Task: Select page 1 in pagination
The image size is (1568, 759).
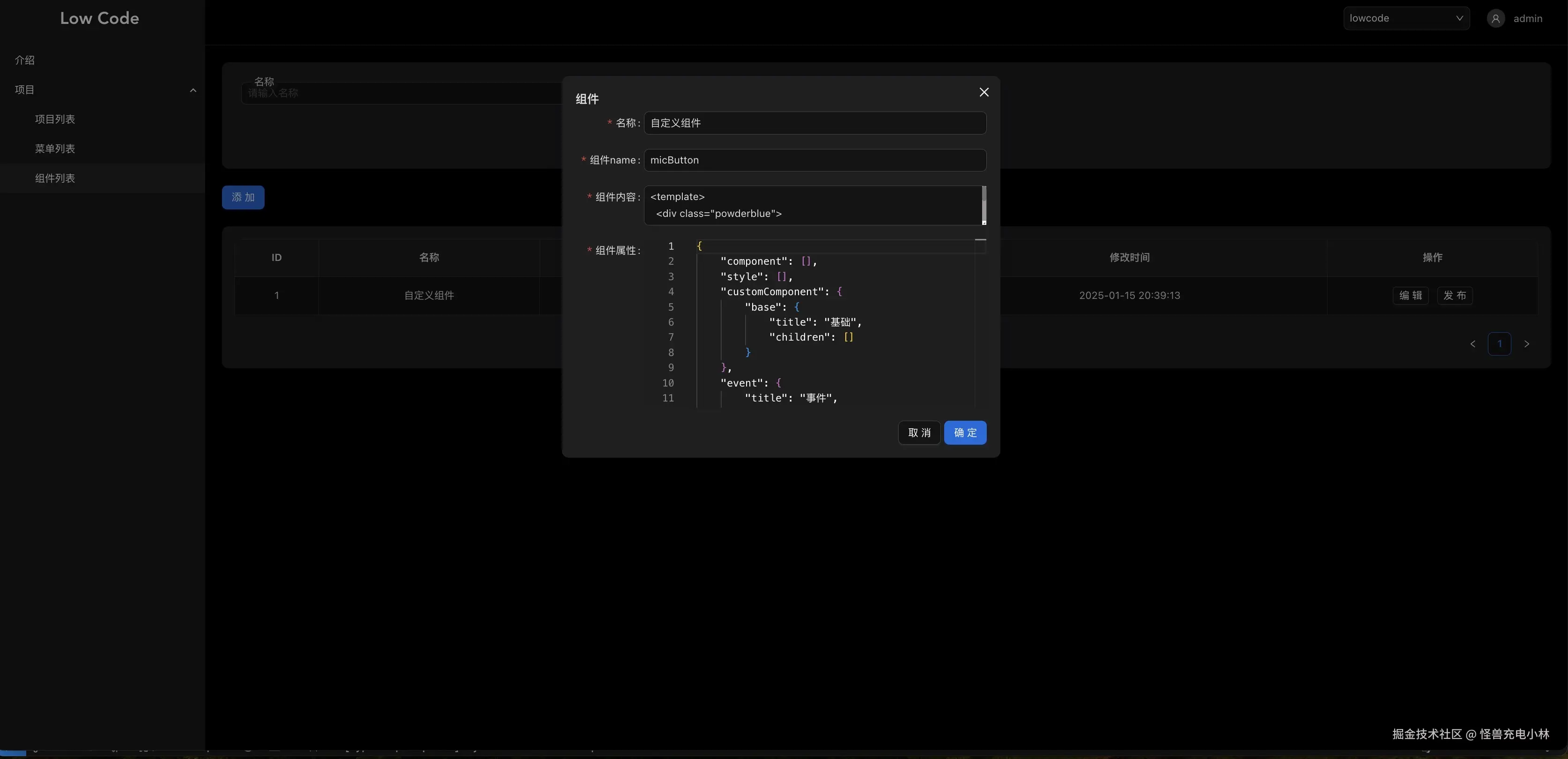Action: coord(1499,344)
